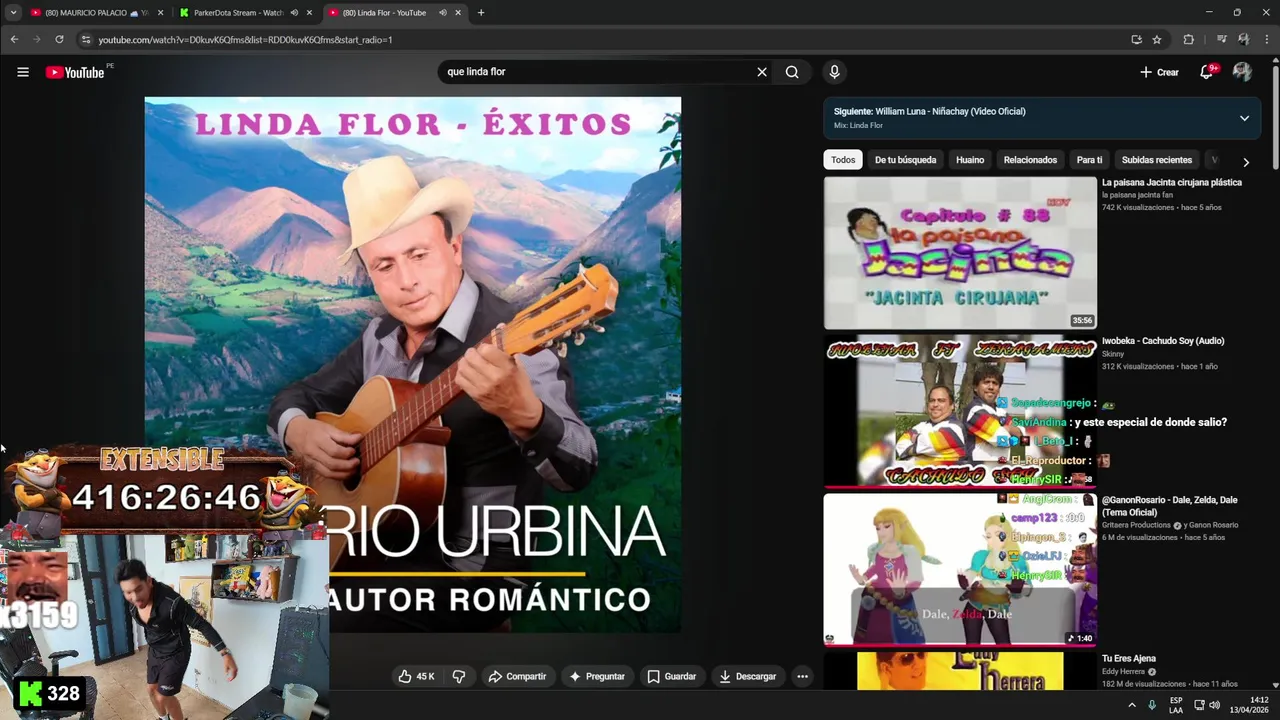Share the video via Compartir
The width and height of the screenshot is (1280, 720).
pos(517,676)
